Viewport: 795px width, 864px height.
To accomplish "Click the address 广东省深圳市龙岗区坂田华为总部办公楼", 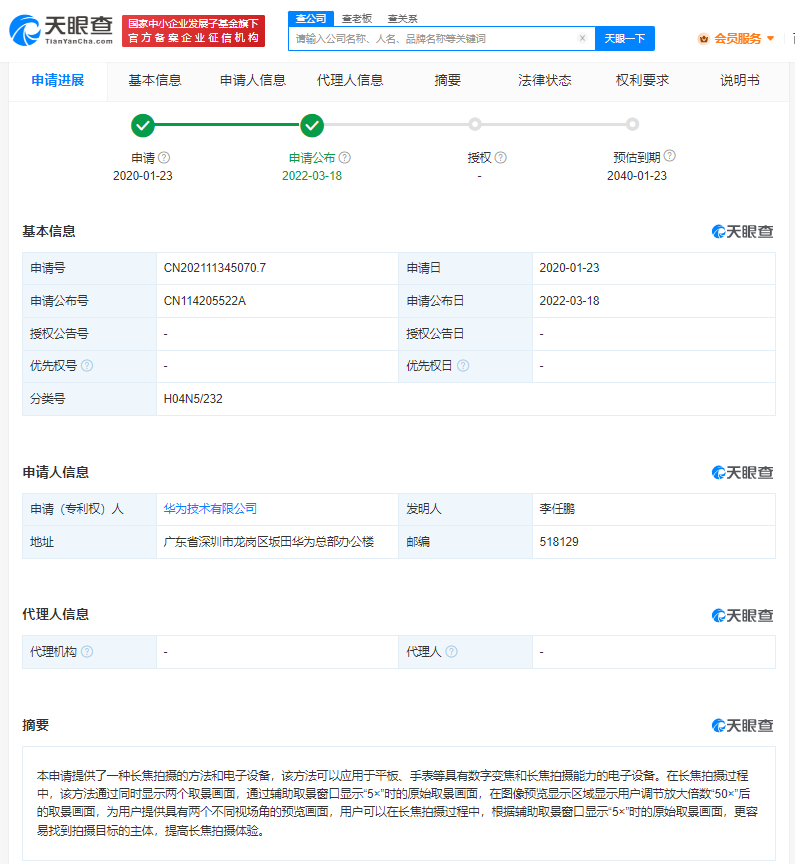I will [x=269, y=542].
